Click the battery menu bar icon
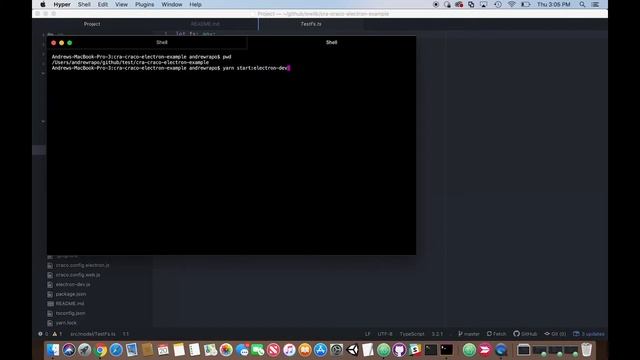640x360 pixels. click(526, 4)
